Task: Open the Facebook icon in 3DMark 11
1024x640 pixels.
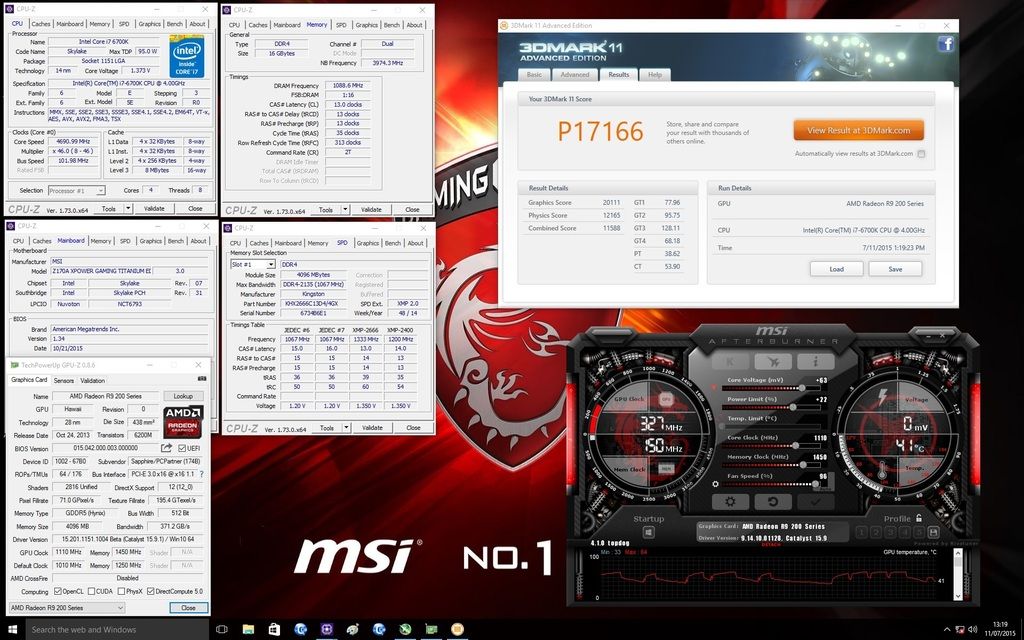Action: click(x=945, y=44)
